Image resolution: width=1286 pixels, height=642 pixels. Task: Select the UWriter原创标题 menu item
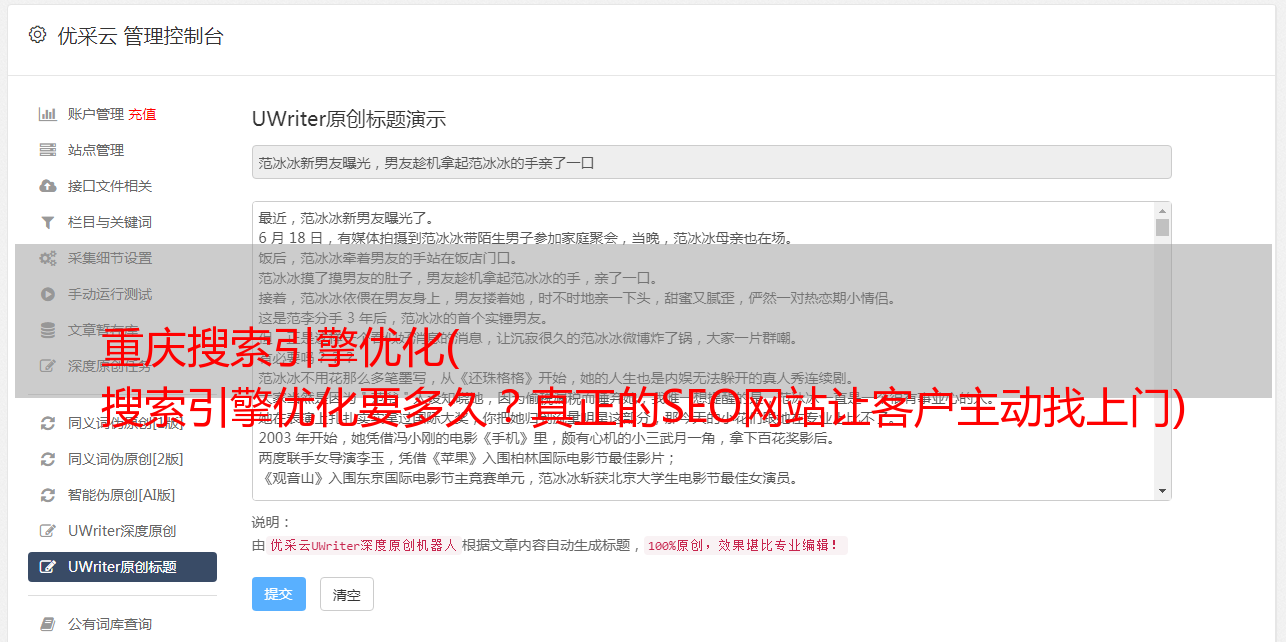click(122, 567)
